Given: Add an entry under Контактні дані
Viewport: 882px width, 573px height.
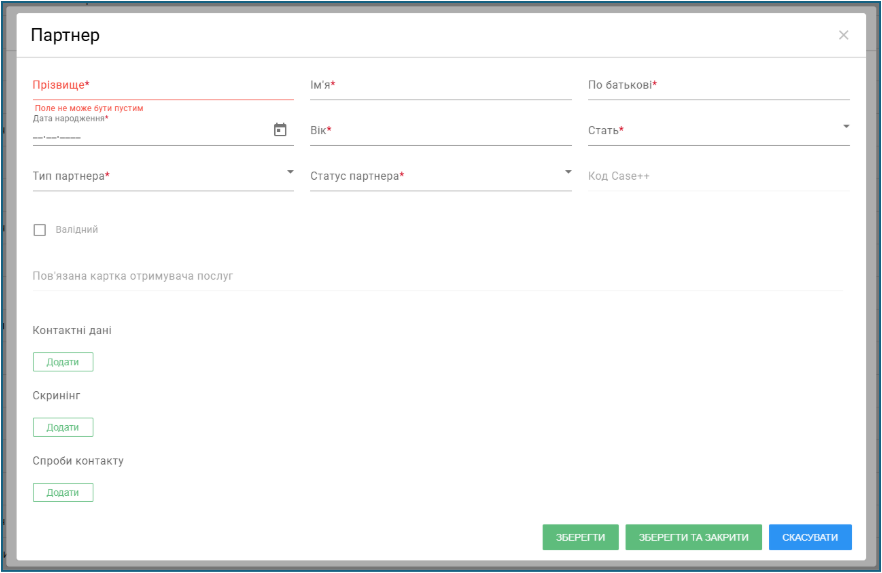Looking at the screenshot, I should [x=63, y=362].
